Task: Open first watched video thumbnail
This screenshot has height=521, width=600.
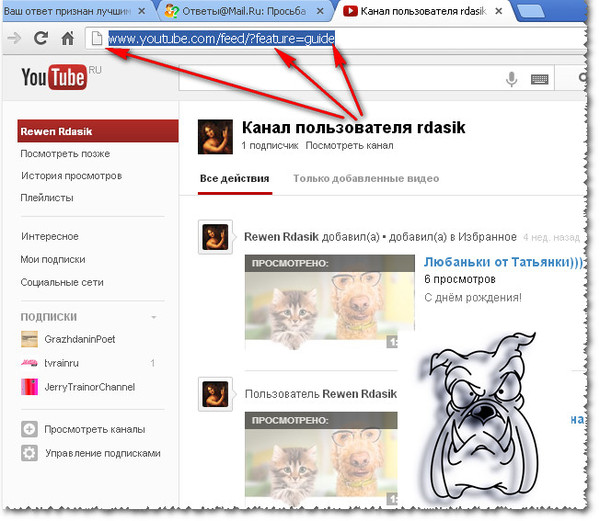Action: 329,301
